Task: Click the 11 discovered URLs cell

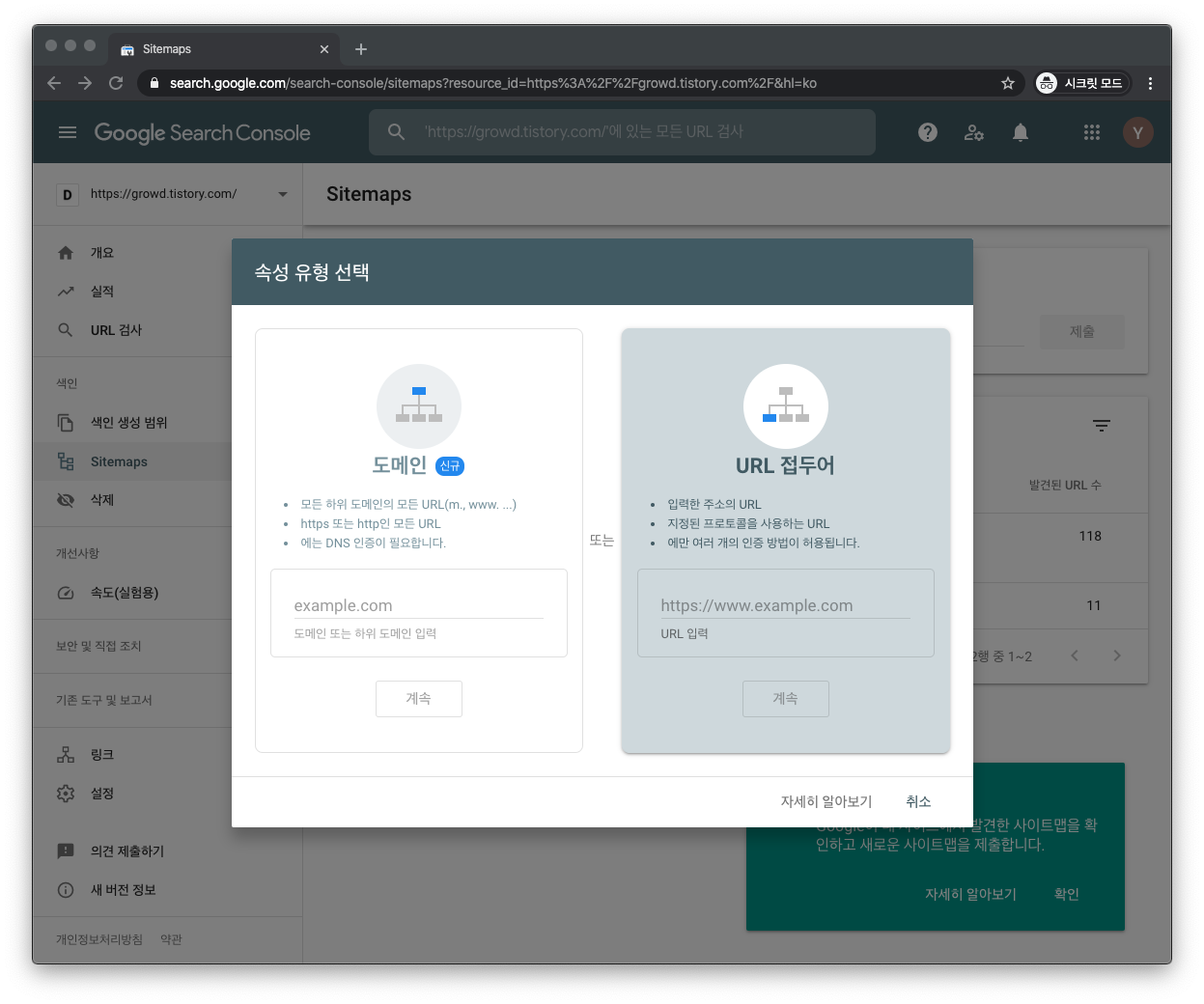Action: [1094, 605]
